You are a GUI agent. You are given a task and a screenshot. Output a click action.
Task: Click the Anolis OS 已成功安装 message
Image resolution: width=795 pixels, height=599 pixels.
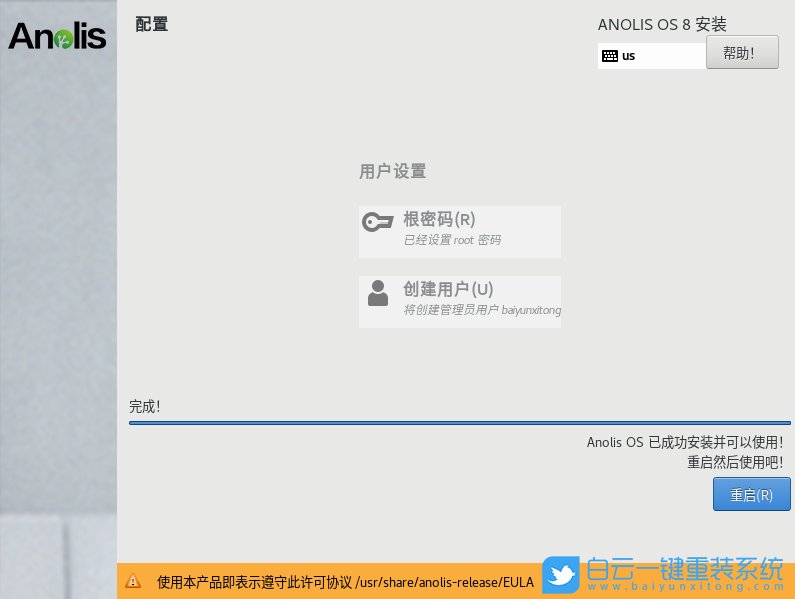point(685,442)
